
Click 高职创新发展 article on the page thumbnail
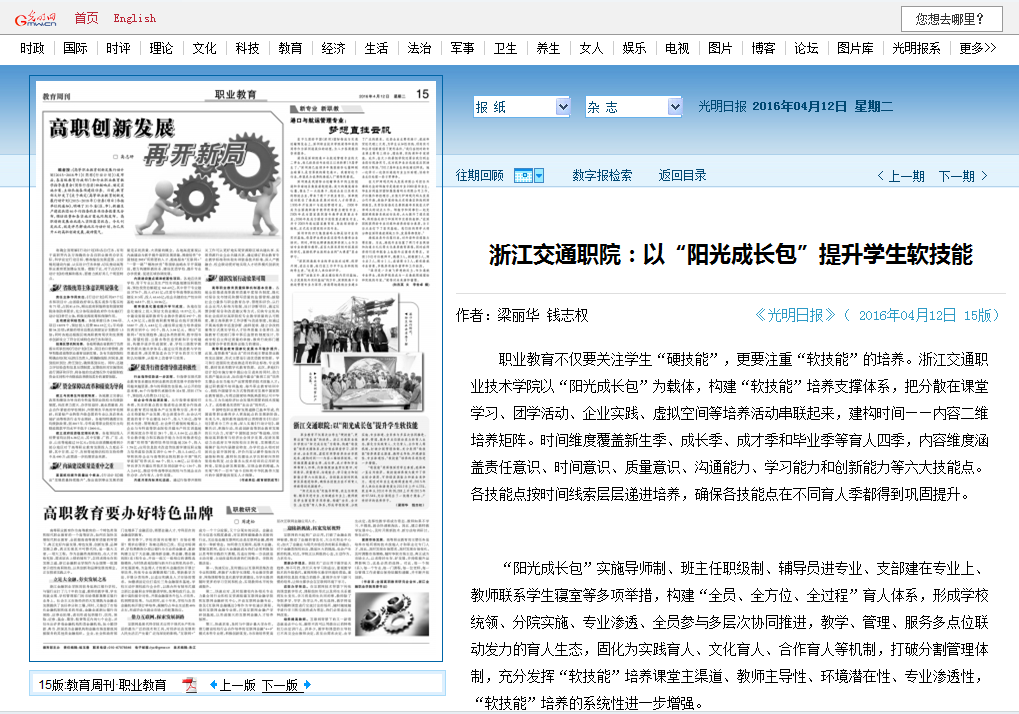coord(112,128)
